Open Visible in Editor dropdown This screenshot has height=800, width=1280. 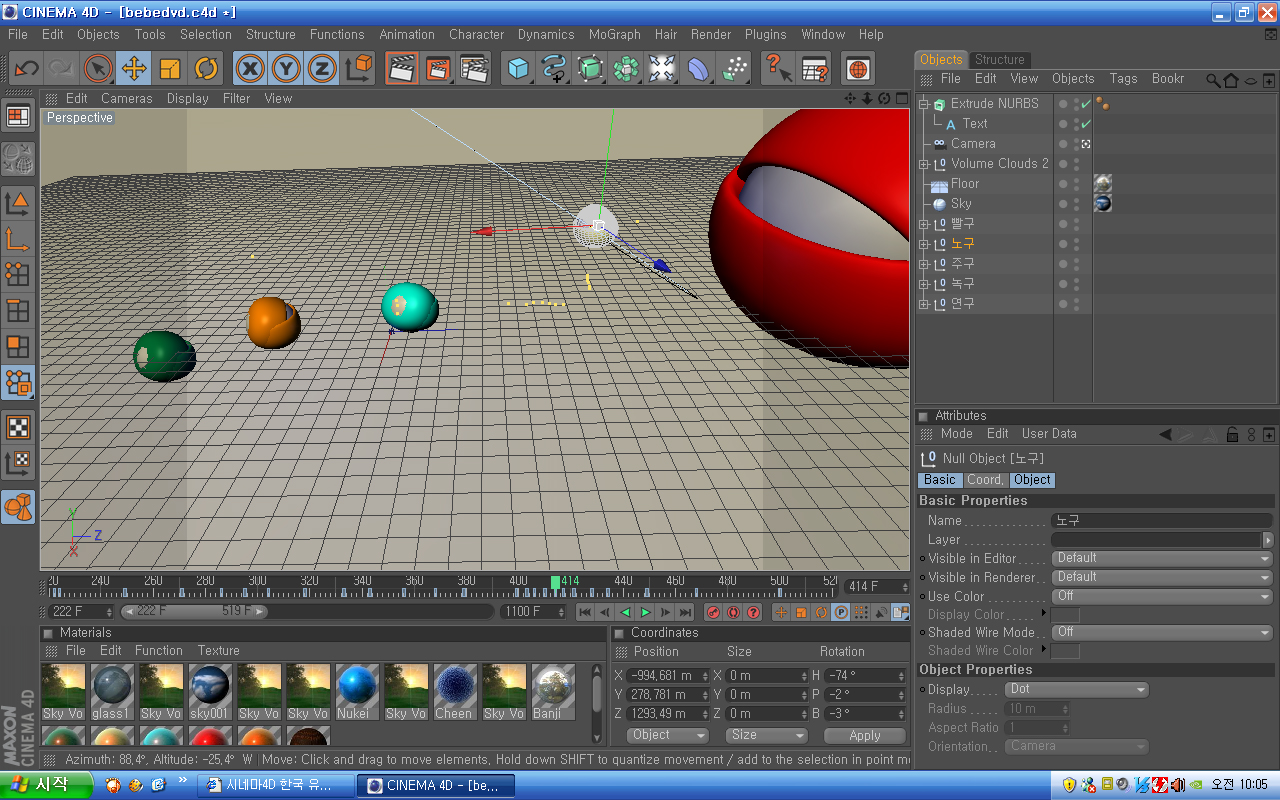(x=1162, y=558)
